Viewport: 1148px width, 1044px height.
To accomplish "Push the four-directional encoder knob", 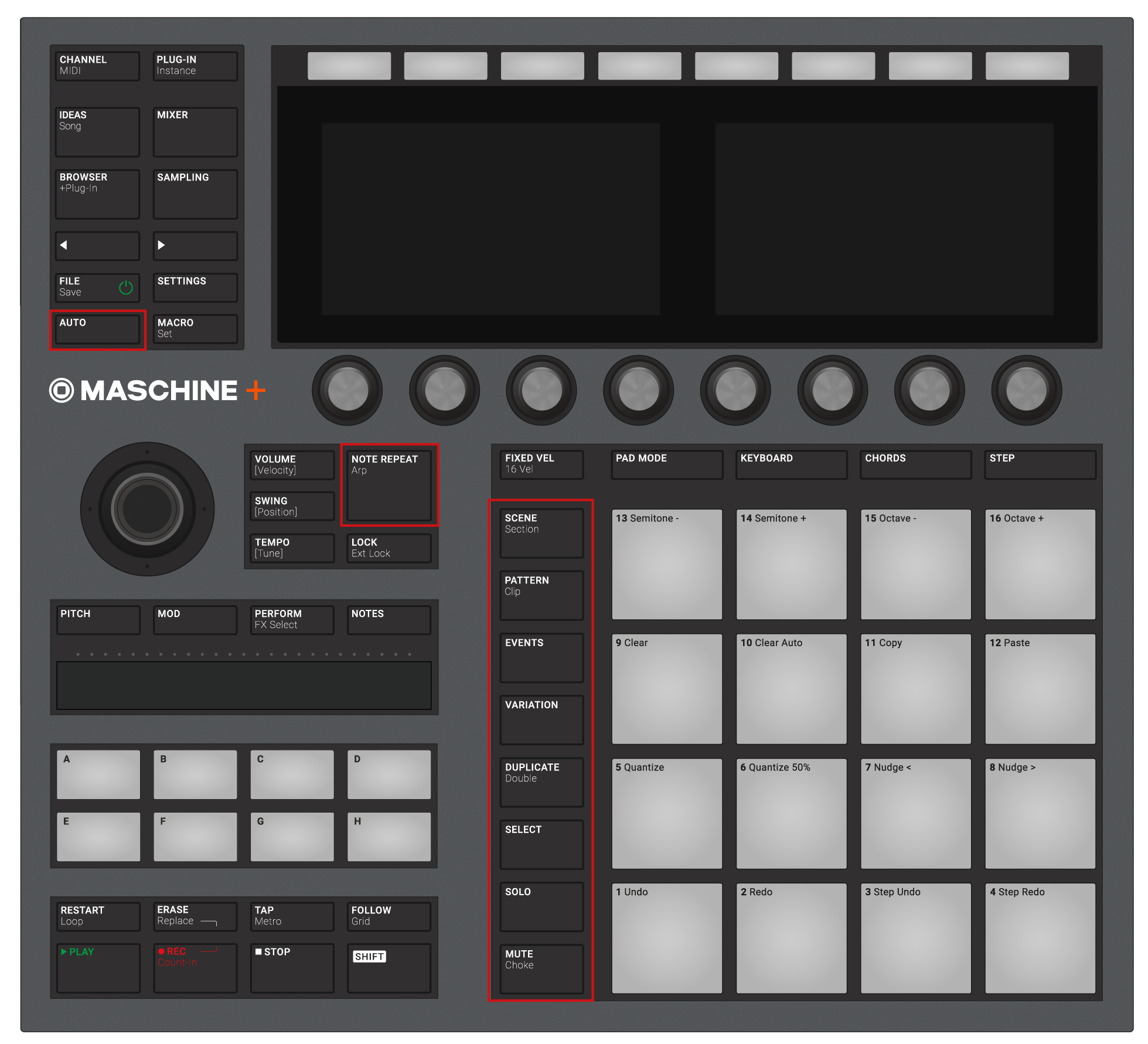I will tap(147, 509).
